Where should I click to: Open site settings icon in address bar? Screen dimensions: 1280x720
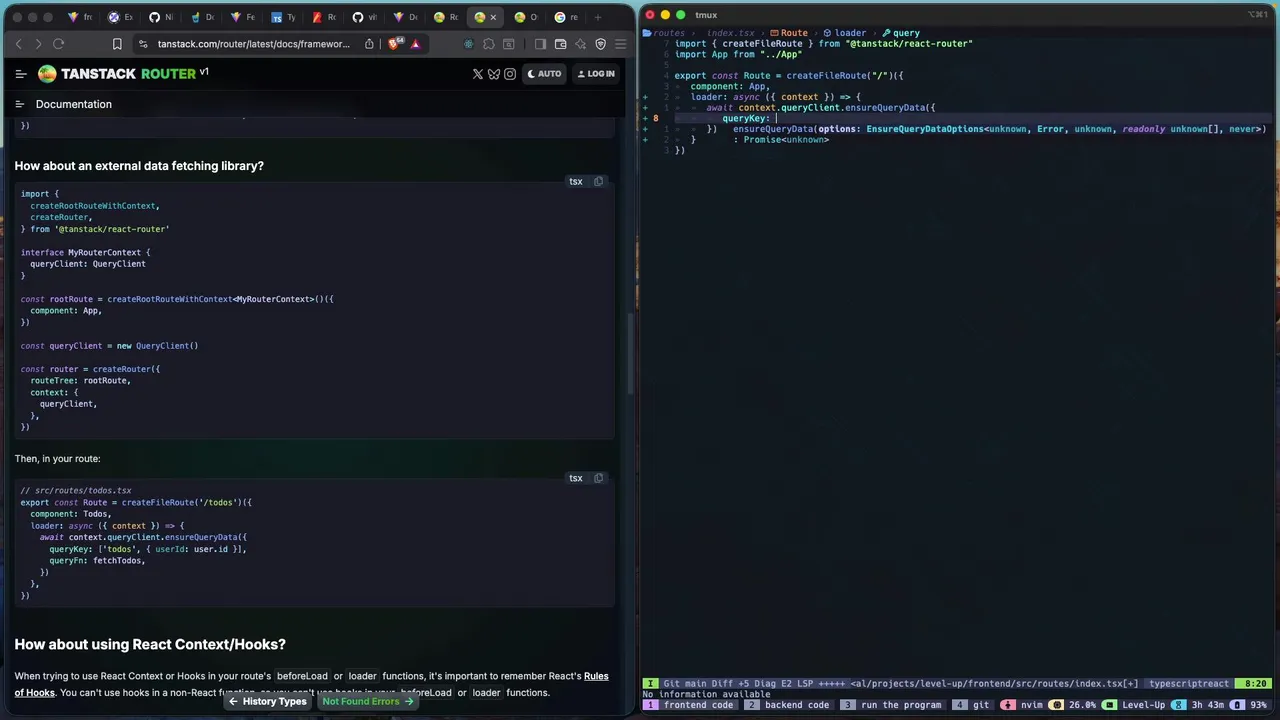(143, 44)
